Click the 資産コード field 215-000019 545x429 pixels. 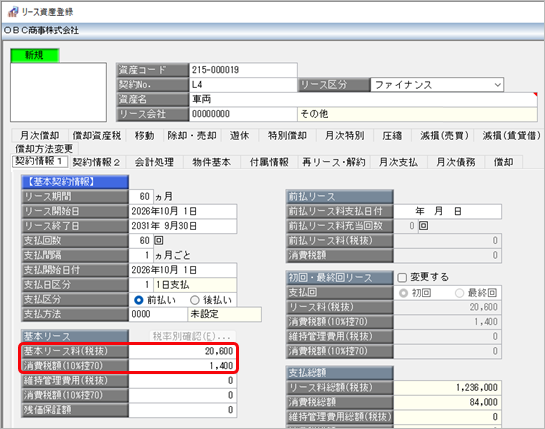coord(243,70)
